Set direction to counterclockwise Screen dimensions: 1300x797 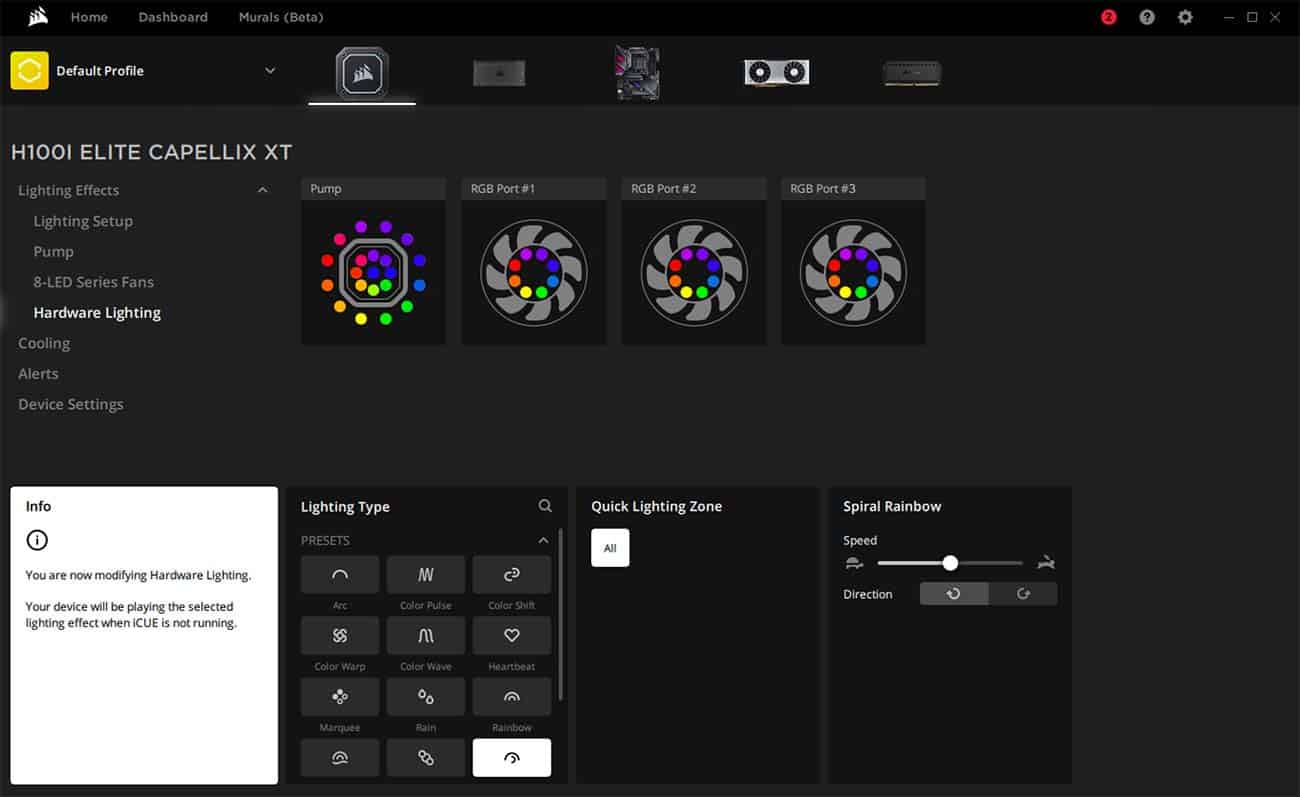(954, 594)
